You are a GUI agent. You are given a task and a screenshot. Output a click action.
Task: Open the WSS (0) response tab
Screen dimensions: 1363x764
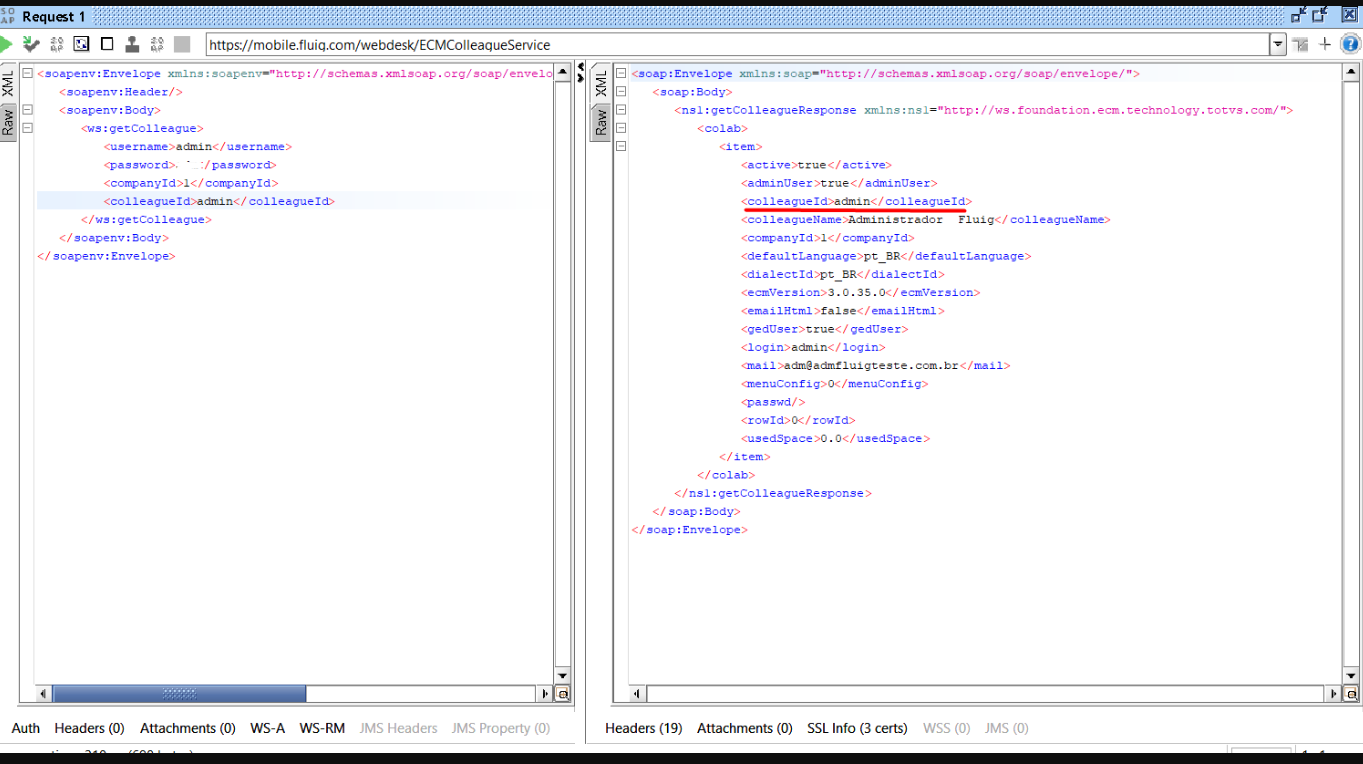(946, 728)
